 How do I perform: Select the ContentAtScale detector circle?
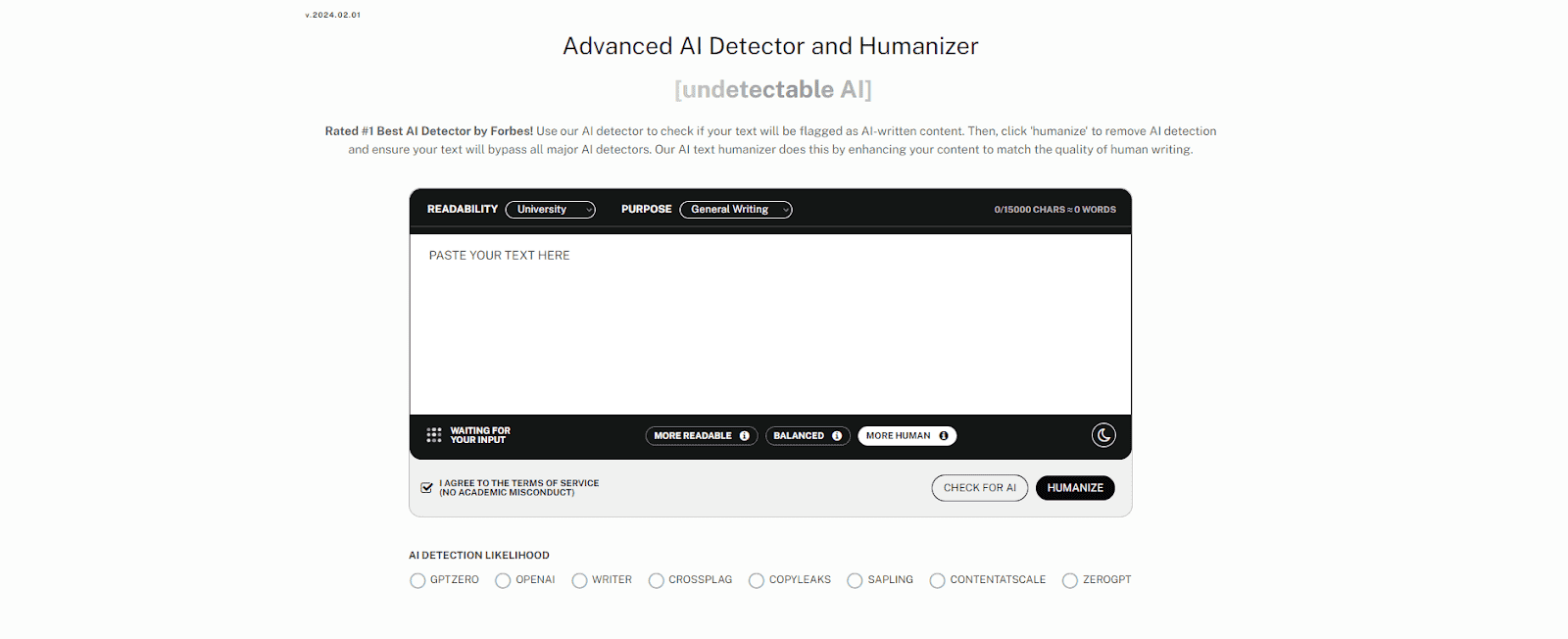pyautogui.click(x=937, y=580)
